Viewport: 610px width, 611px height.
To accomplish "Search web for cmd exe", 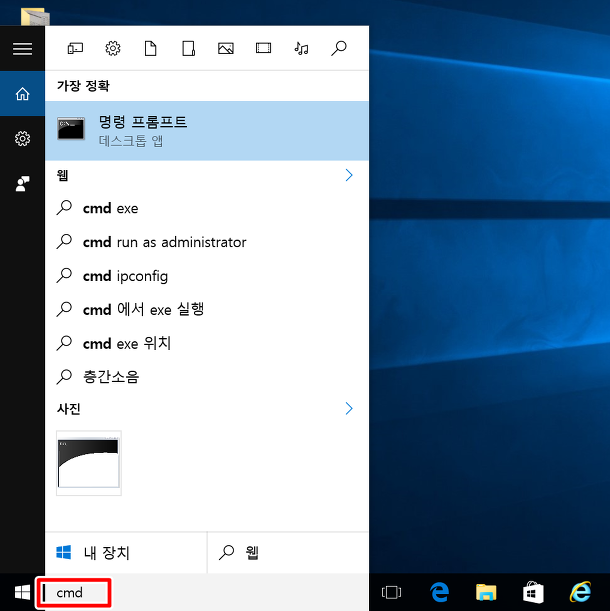I will 207,208.
